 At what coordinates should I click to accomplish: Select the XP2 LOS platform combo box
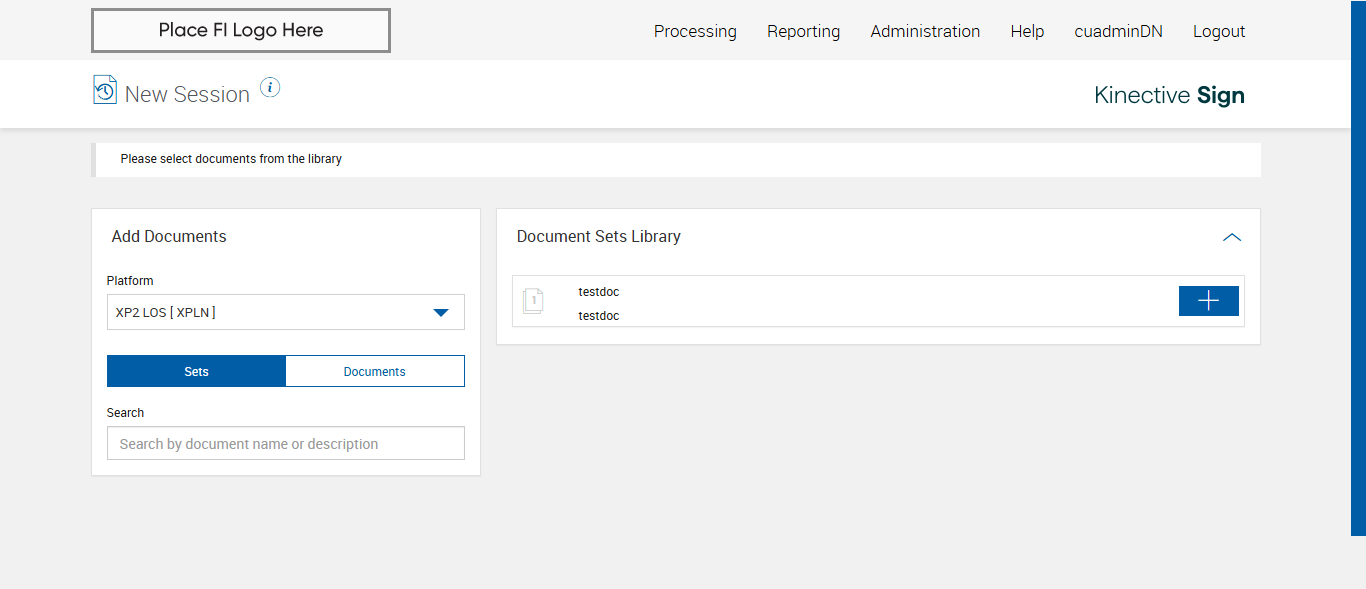click(270, 312)
